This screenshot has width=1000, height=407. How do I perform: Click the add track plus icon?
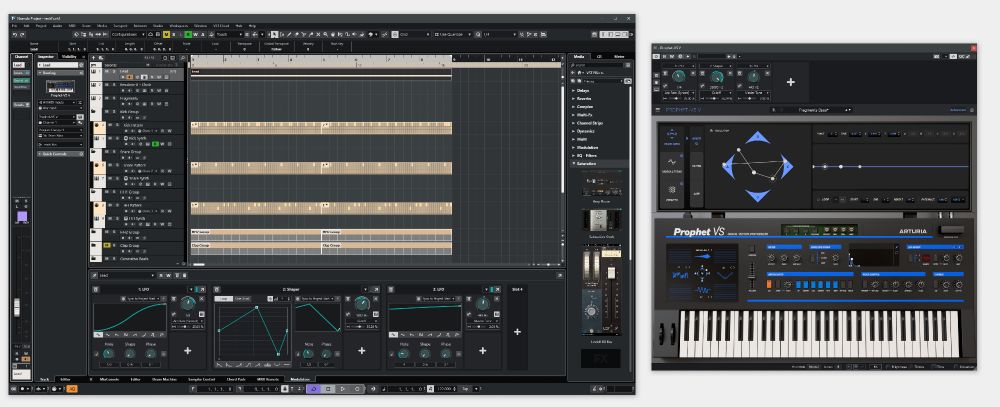coord(95,57)
